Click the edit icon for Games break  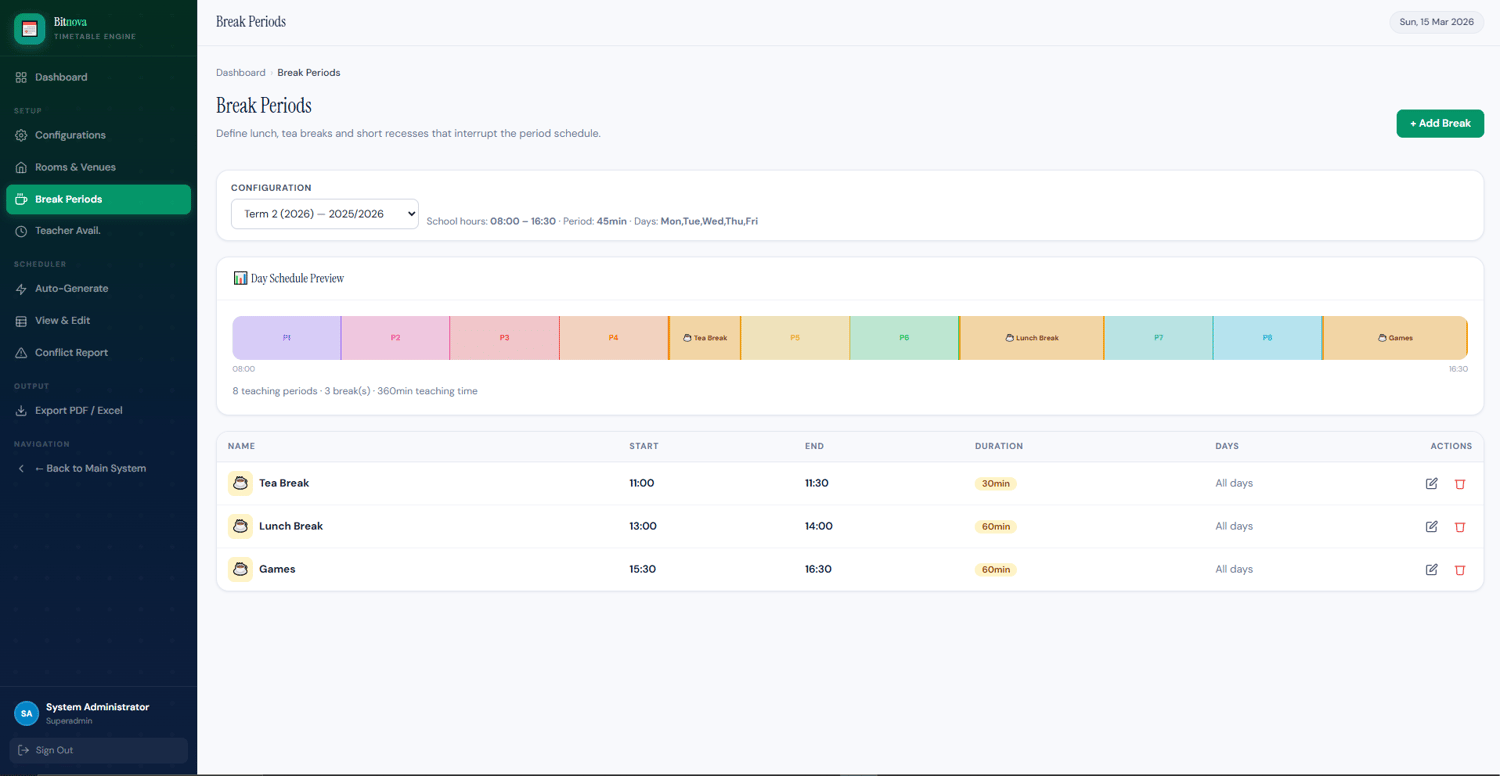(1431, 569)
